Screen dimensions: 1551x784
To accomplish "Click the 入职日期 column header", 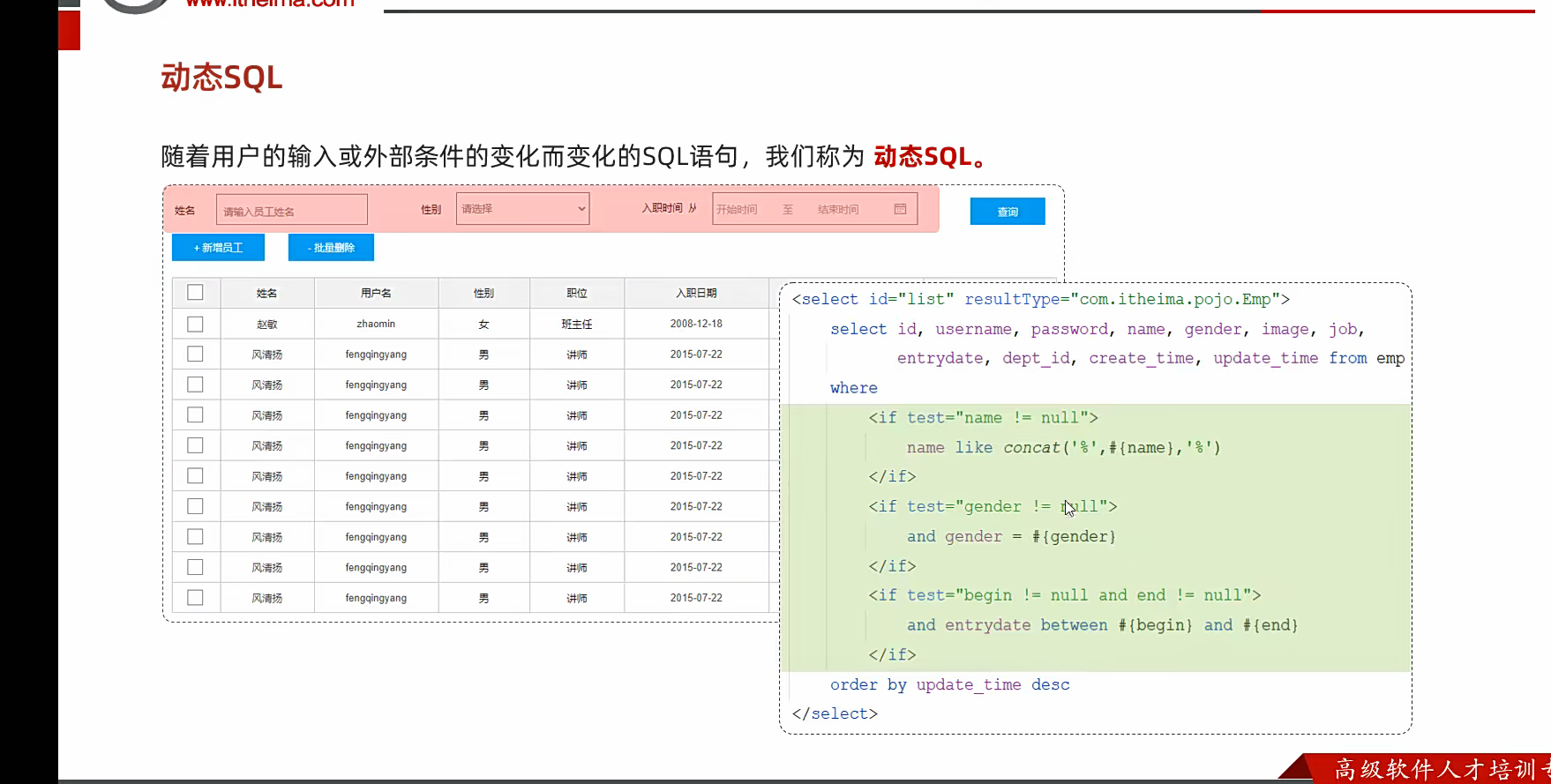I will point(696,293).
